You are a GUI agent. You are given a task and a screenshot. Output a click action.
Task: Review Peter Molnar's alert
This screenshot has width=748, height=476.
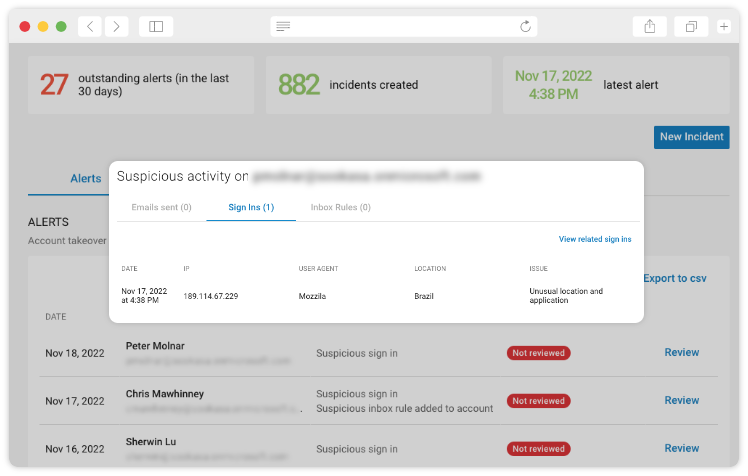681,353
